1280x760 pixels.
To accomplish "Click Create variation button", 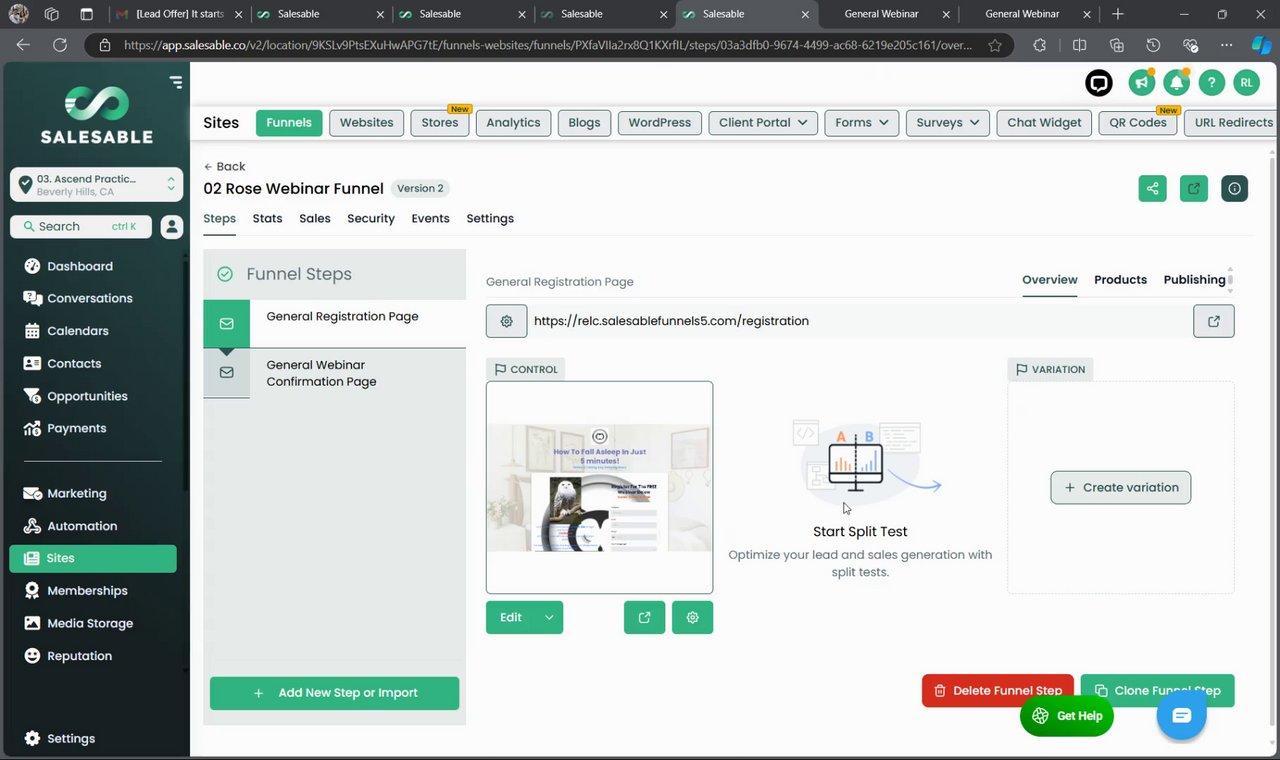I will click(1120, 487).
